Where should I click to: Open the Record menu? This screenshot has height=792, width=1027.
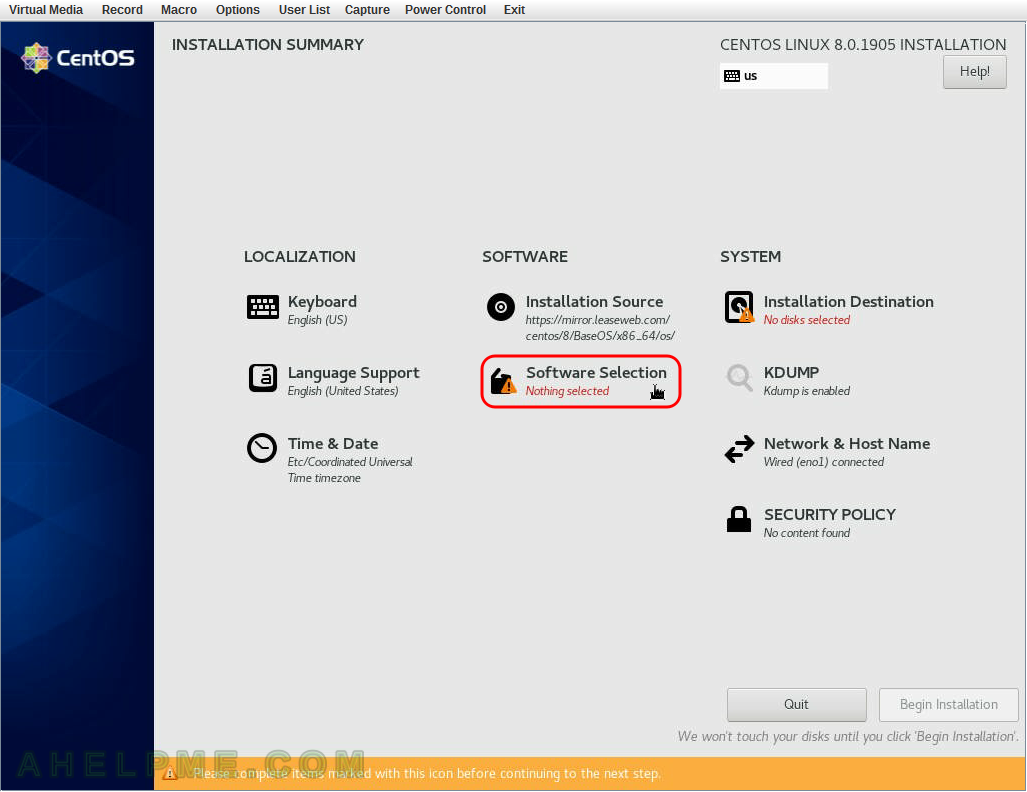(x=122, y=10)
